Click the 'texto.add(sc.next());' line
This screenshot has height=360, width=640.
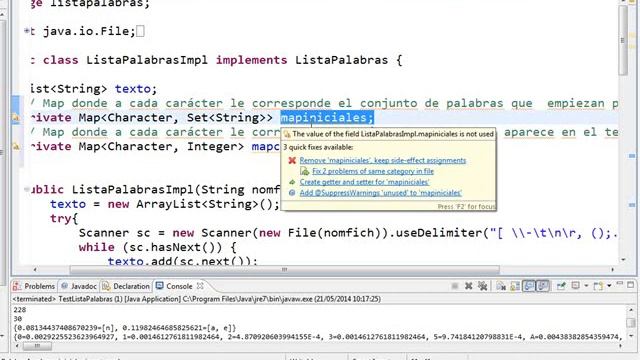point(182,261)
